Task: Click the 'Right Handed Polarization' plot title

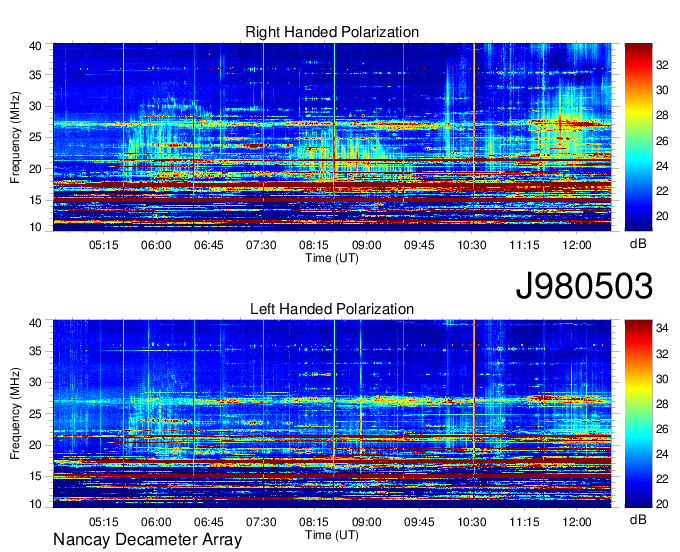Action: point(332,32)
